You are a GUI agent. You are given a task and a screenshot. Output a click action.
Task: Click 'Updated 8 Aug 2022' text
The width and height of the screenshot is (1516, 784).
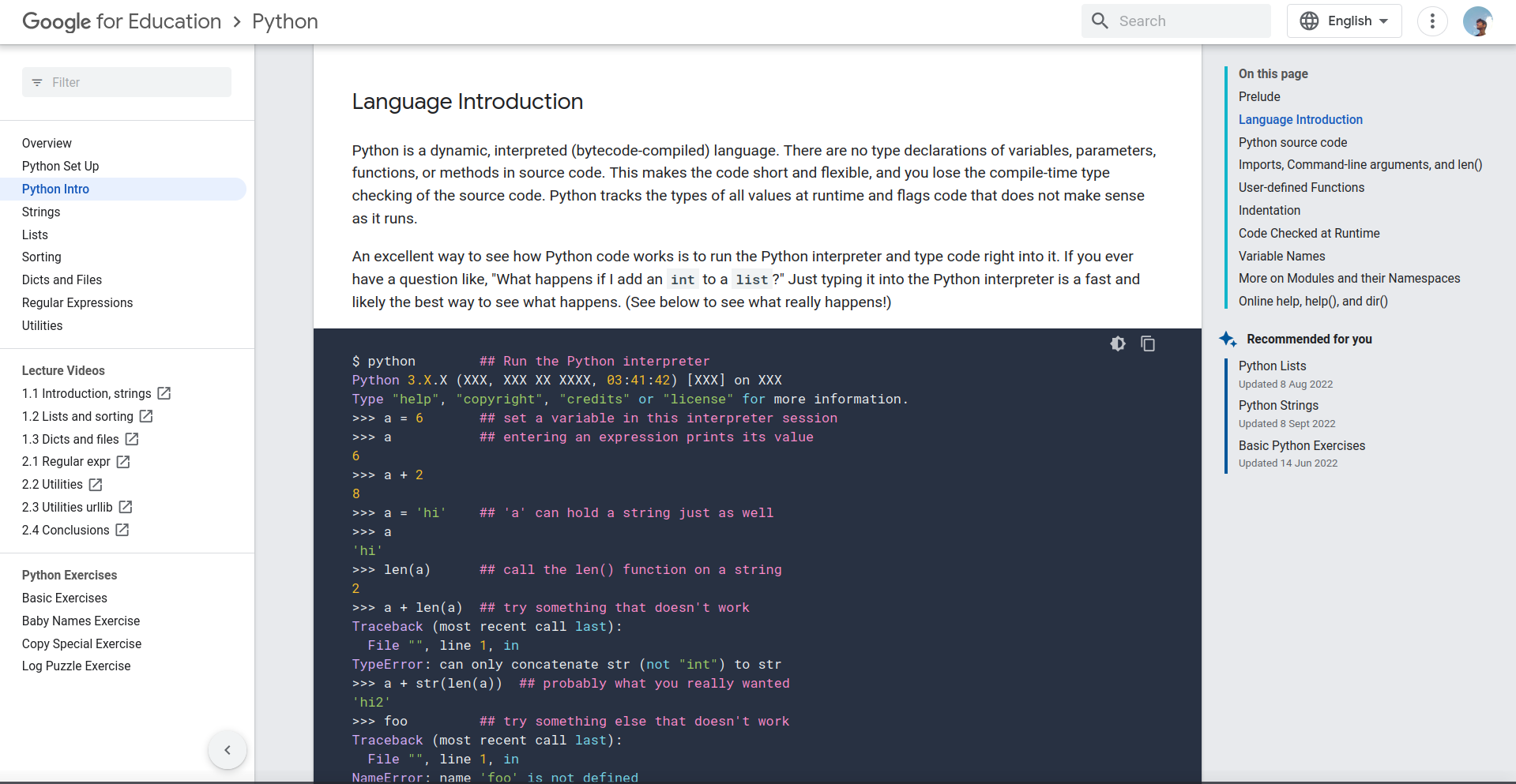click(1285, 384)
